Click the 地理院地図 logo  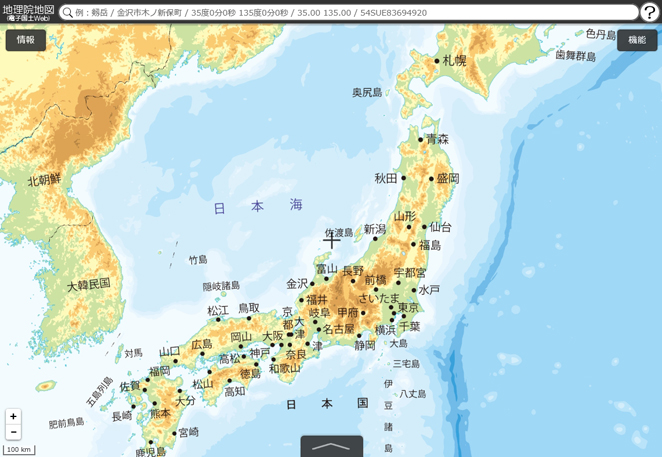click(x=28, y=12)
